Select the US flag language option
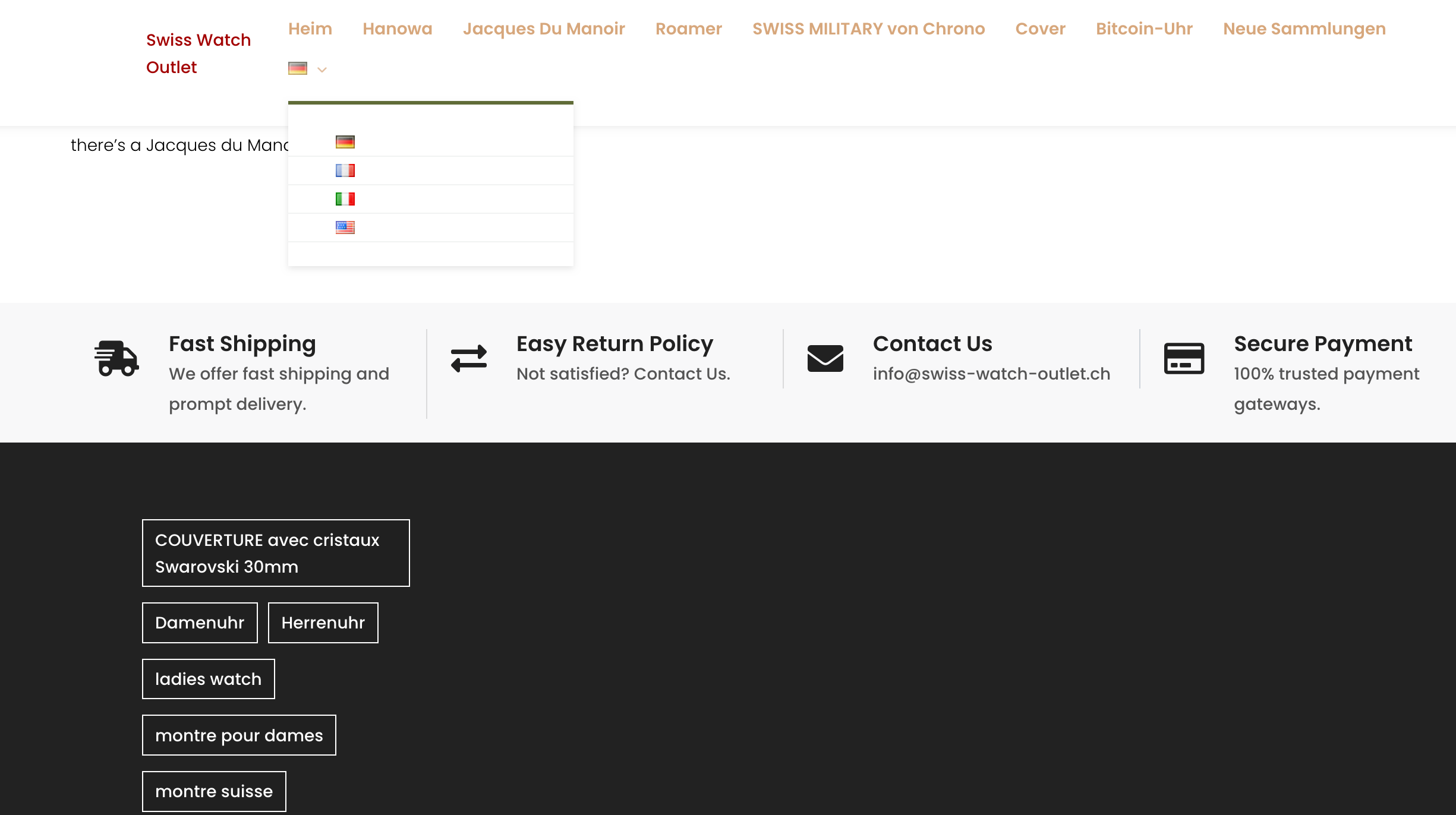 tap(345, 228)
